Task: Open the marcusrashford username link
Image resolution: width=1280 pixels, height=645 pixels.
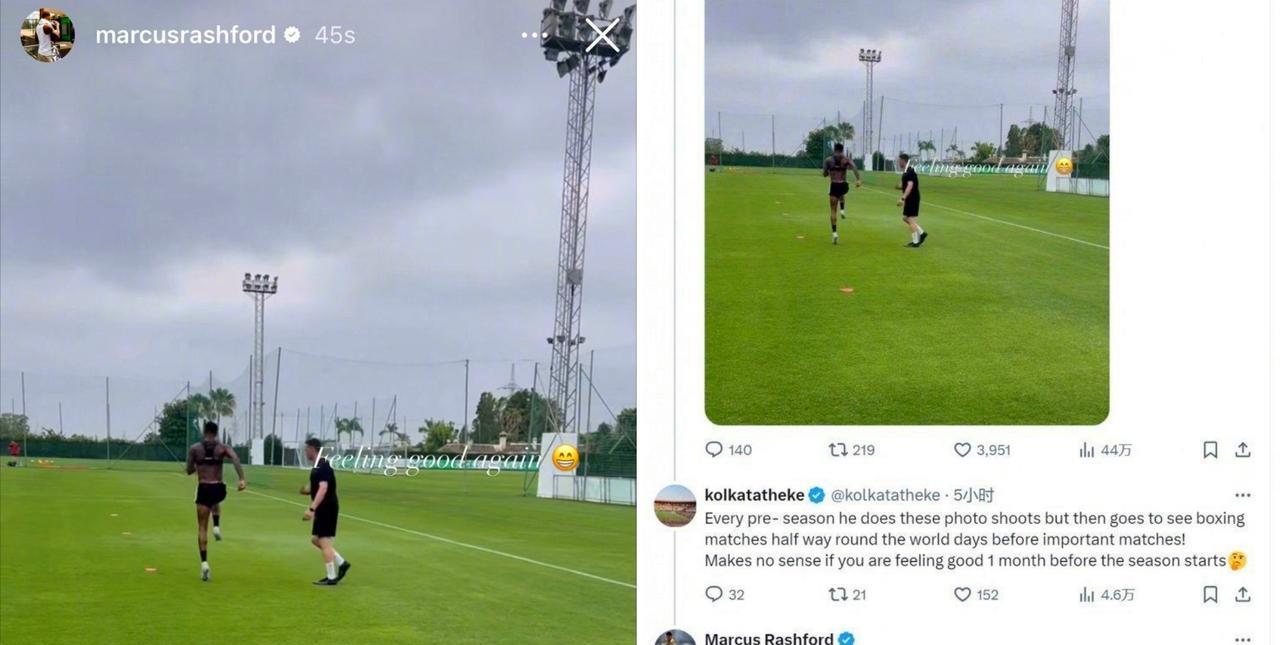Action: click(x=185, y=35)
